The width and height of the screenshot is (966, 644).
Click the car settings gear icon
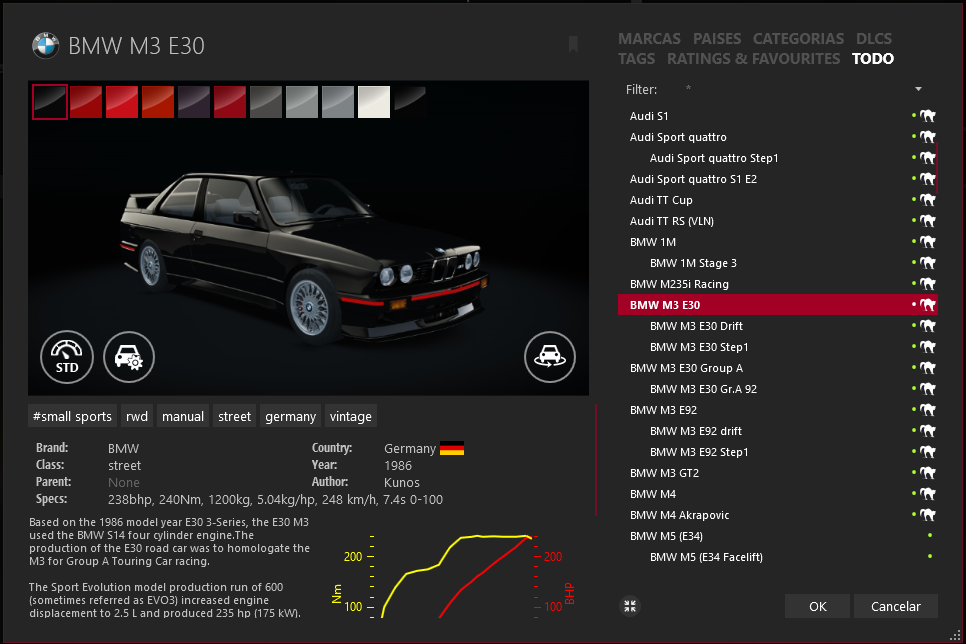coord(130,356)
